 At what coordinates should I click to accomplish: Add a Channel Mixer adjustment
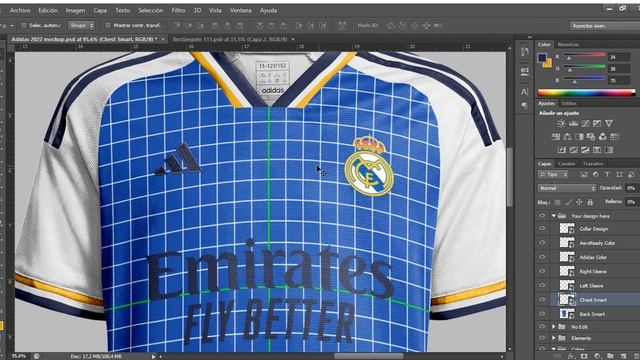click(x=603, y=137)
